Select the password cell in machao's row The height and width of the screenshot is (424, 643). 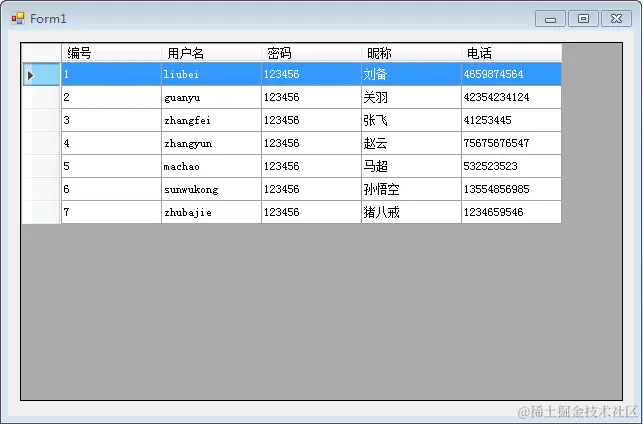pyautogui.click(x=311, y=166)
